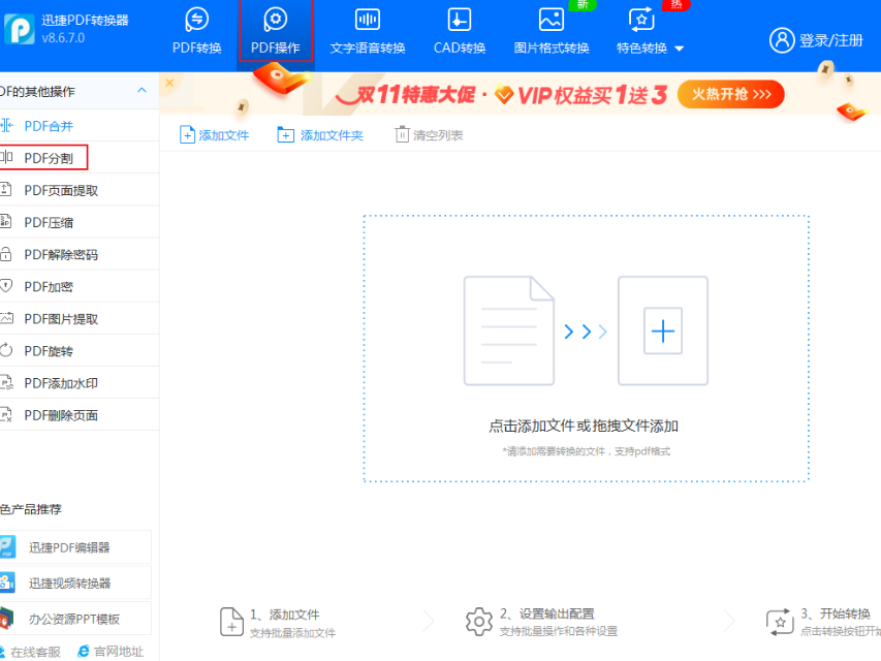Open 官网地址 website link
Viewport: 881px width, 661px height.
pos(110,651)
